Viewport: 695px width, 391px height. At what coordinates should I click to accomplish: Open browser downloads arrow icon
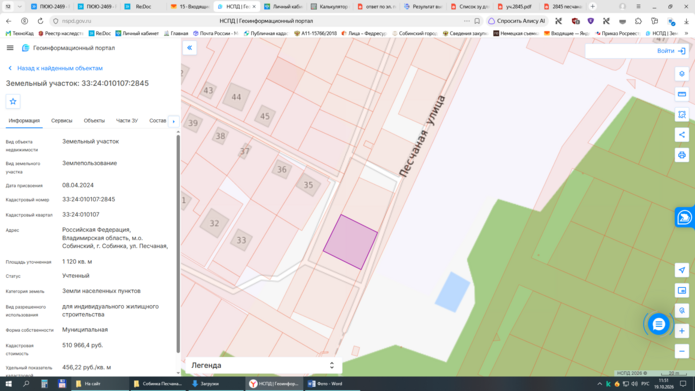(x=686, y=21)
